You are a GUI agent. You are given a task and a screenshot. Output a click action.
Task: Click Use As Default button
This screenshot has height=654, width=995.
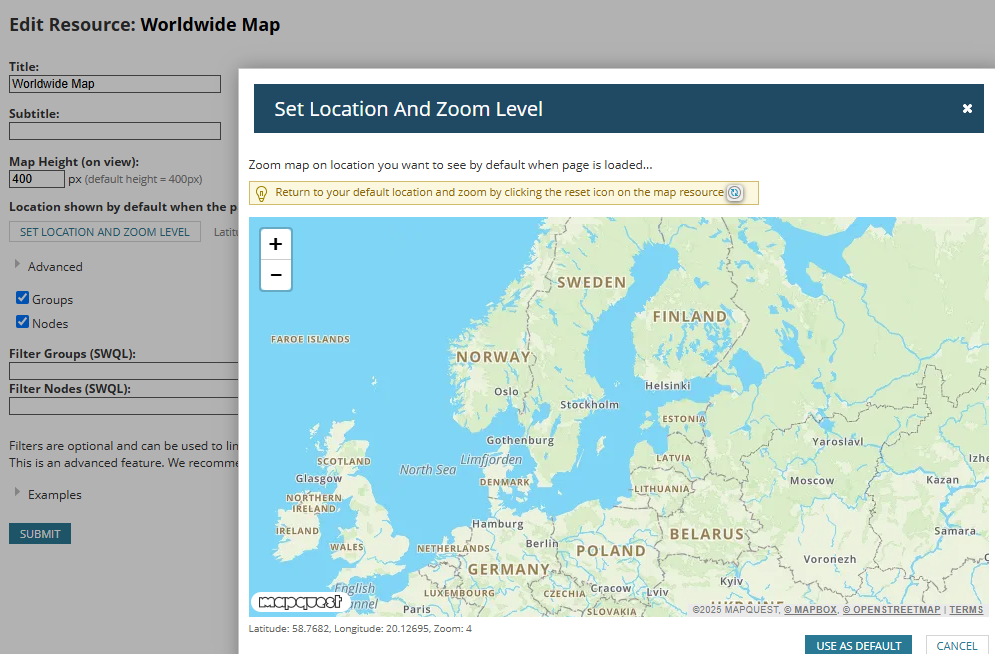858,645
